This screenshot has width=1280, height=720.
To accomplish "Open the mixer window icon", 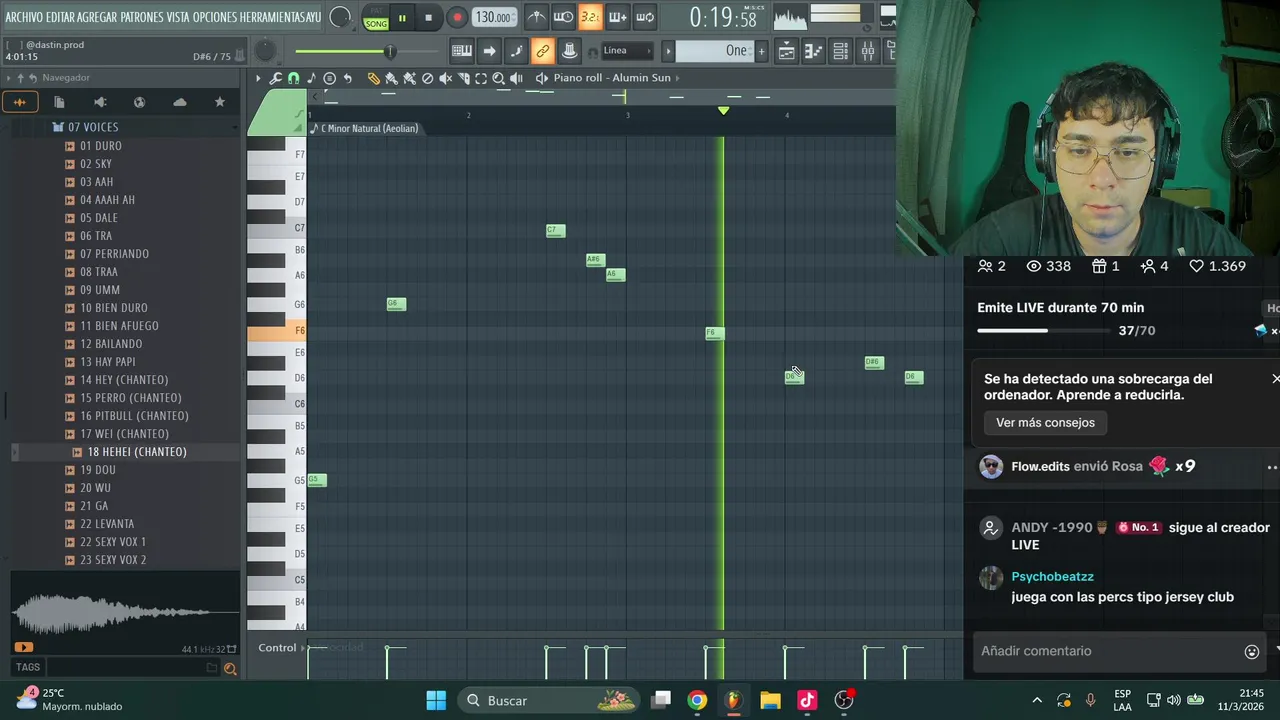I will (x=867, y=51).
